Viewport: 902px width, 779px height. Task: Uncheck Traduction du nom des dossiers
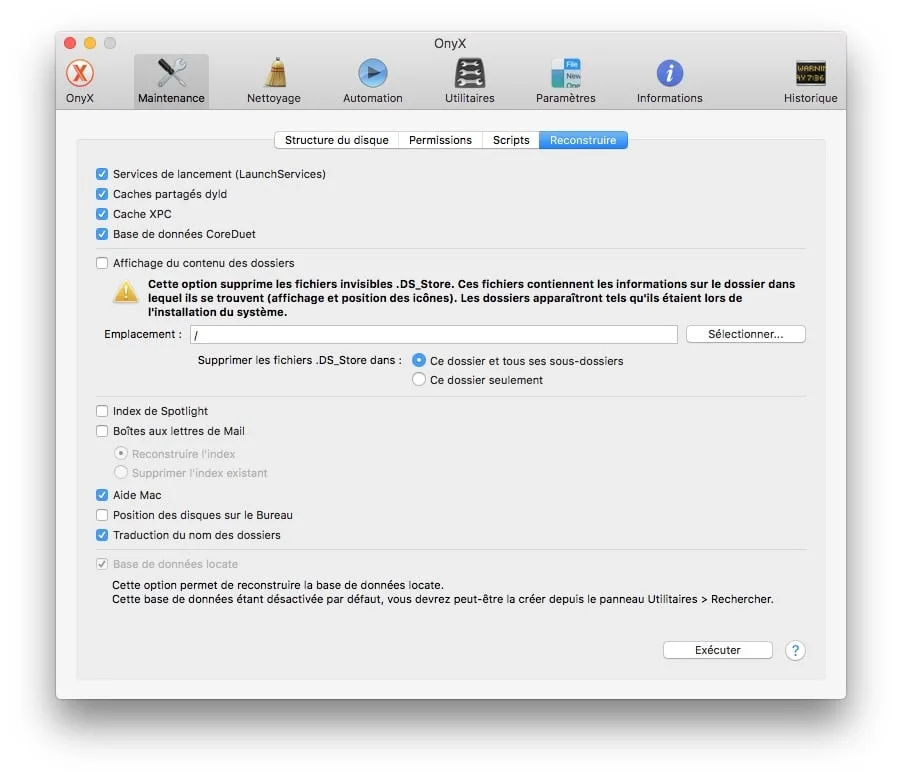point(102,535)
